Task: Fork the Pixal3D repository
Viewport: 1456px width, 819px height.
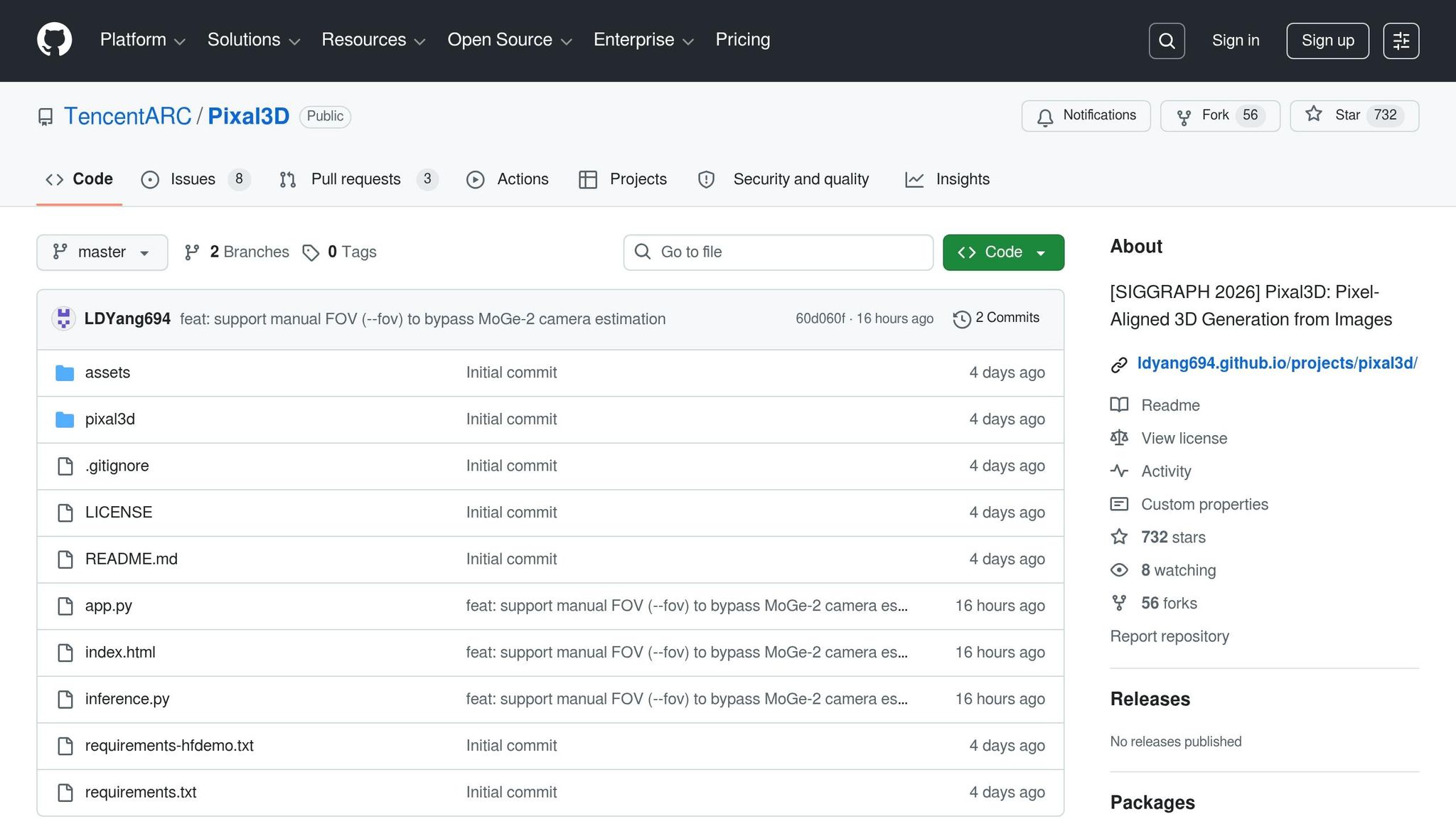Action: (x=1220, y=116)
